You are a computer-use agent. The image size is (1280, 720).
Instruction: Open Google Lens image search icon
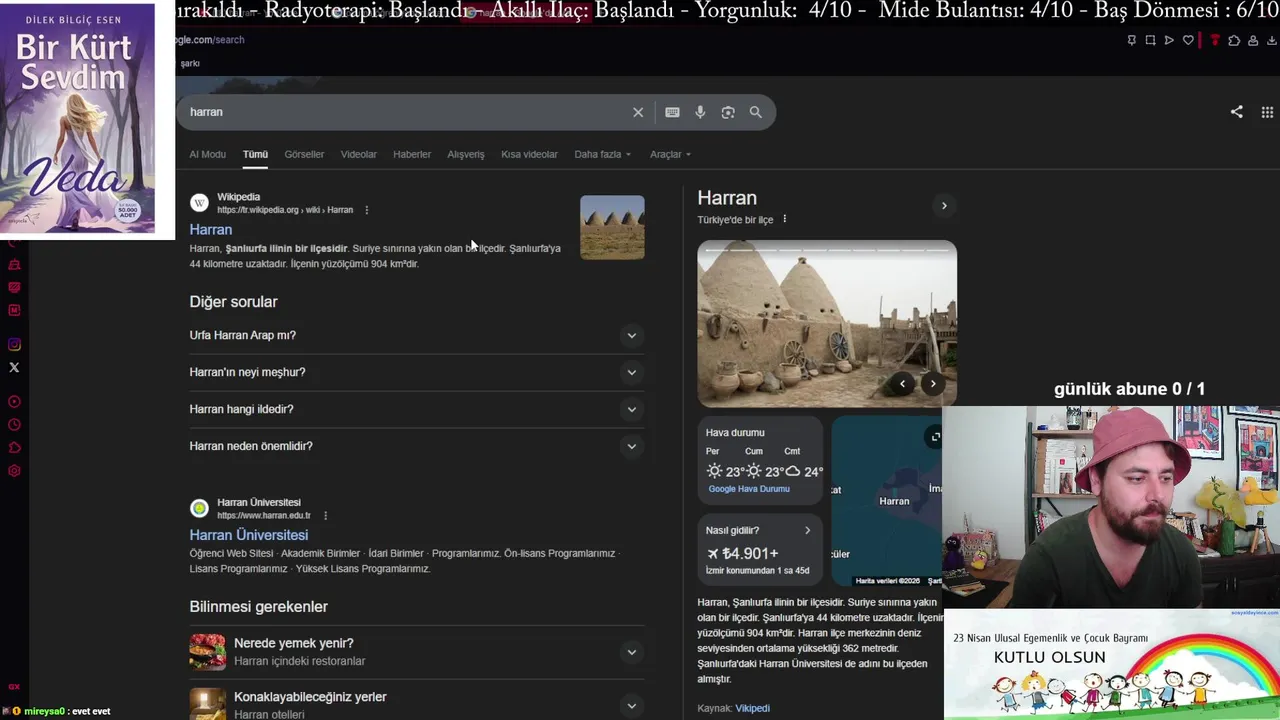pos(728,112)
